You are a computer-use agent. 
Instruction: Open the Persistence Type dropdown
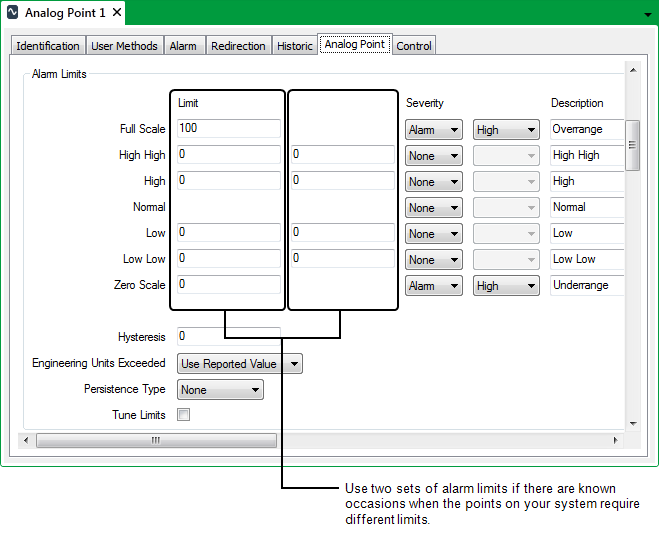220,390
